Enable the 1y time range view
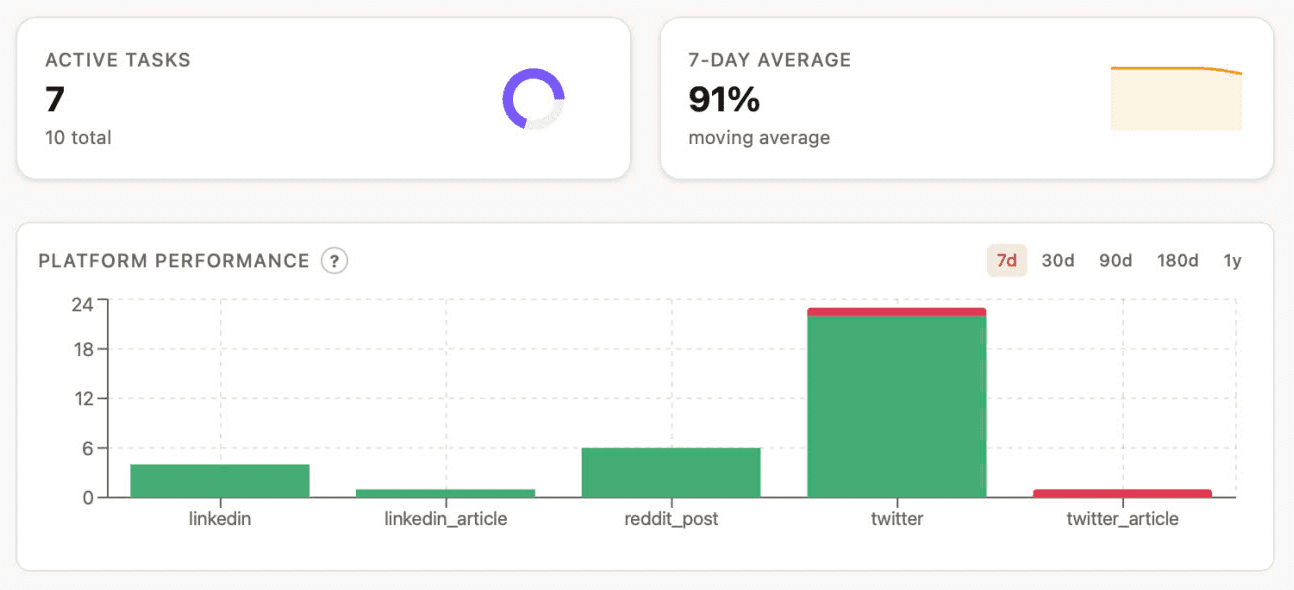This screenshot has width=1294, height=590. (x=1233, y=260)
